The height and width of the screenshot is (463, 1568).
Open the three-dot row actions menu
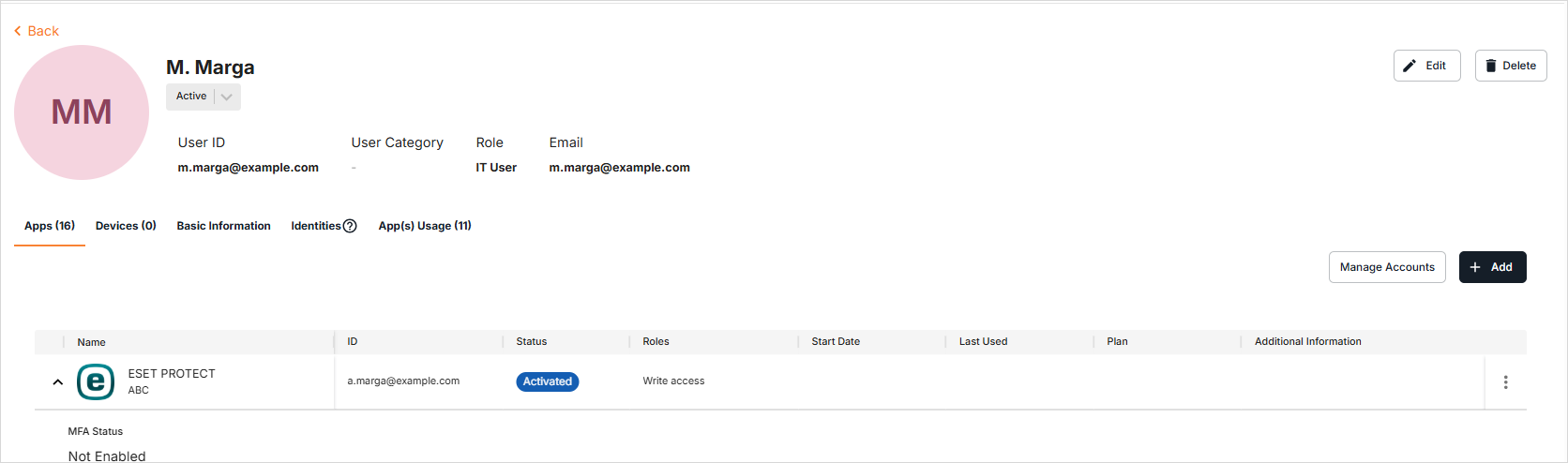pyautogui.click(x=1505, y=382)
